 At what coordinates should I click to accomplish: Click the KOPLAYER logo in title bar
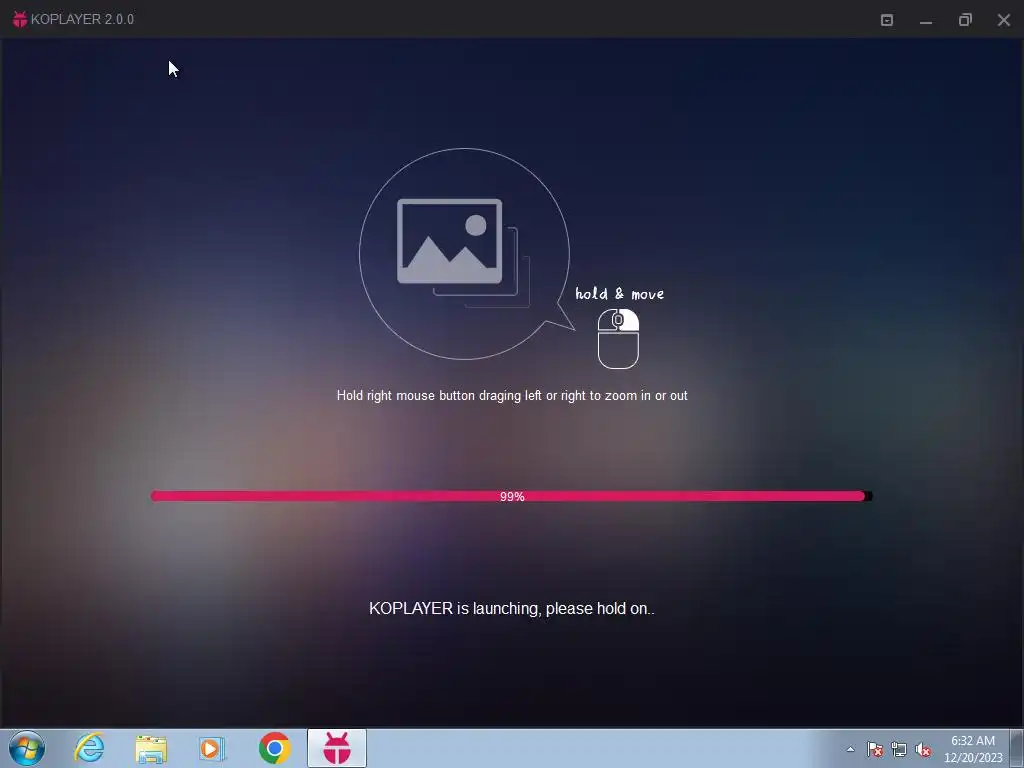click(20, 20)
